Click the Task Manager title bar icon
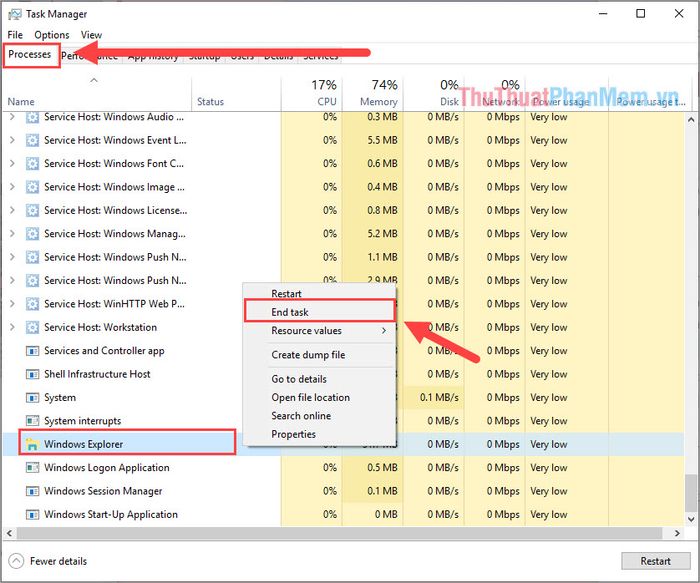This screenshot has width=700, height=583. click(x=14, y=14)
